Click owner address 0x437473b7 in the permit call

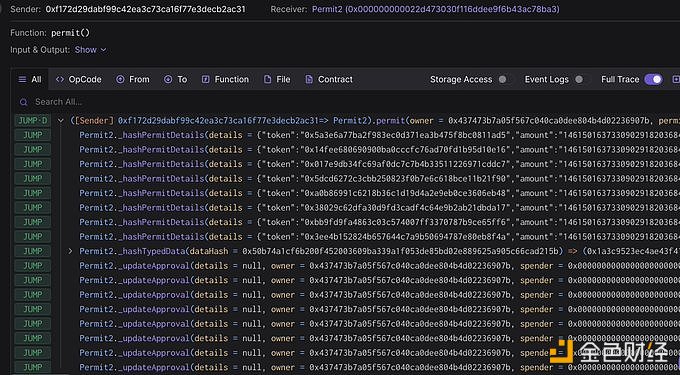click(548, 121)
